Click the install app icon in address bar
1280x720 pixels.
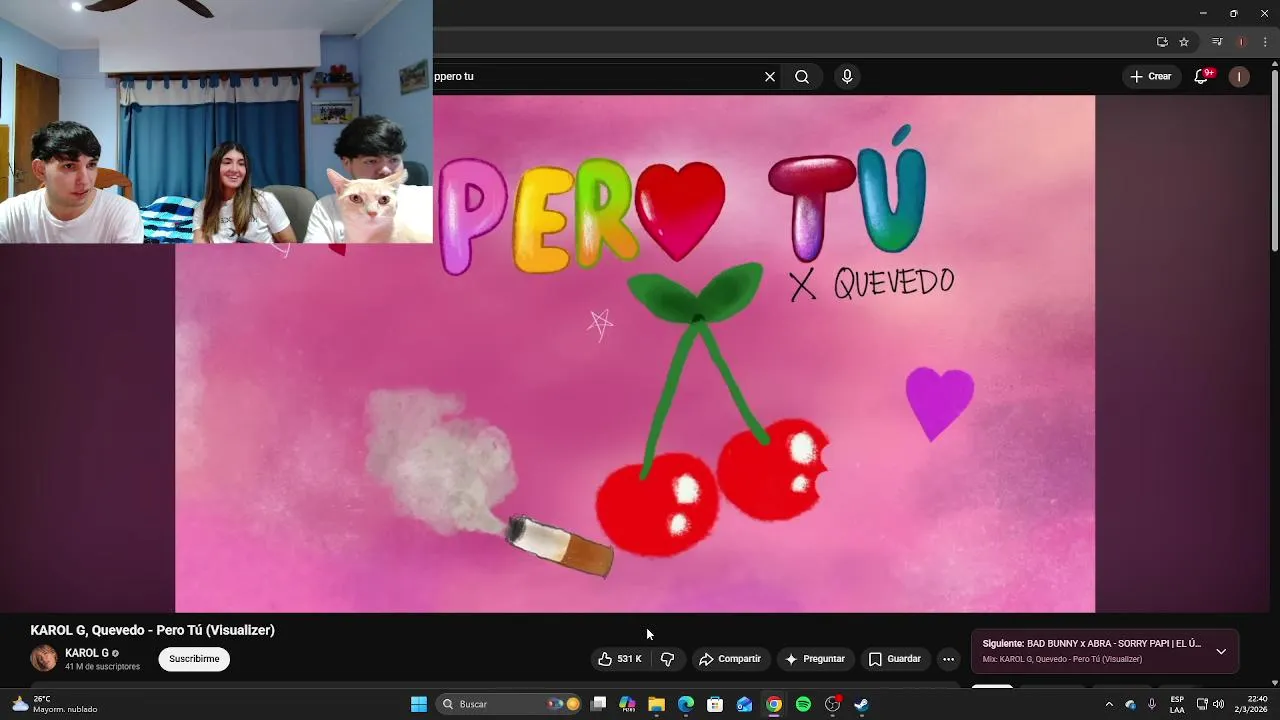click(1162, 42)
